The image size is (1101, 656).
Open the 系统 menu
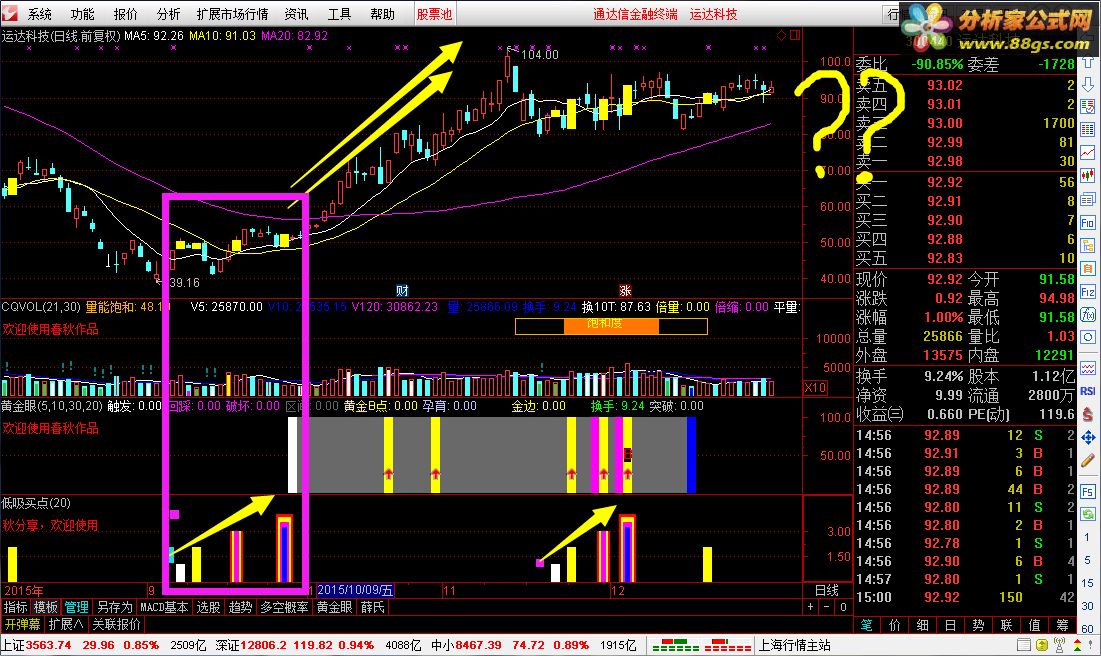pos(40,14)
